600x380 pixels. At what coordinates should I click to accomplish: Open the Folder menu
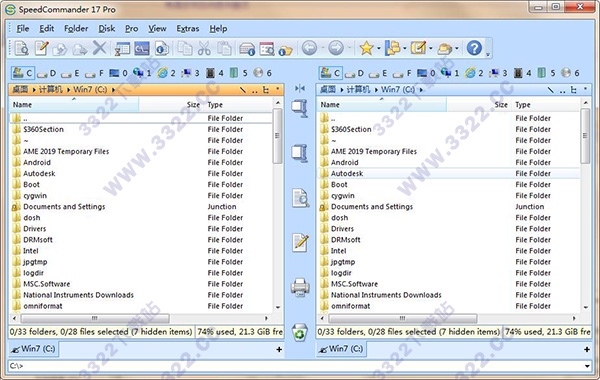tap(76, 29)
